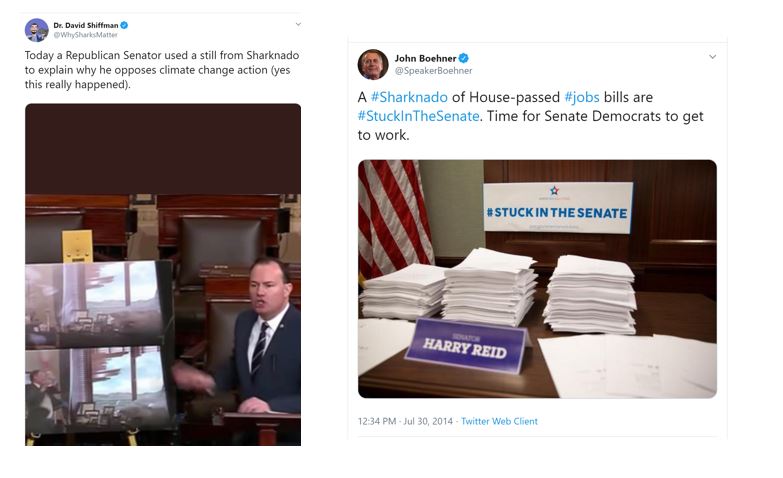The image size is (783, 478).
Task: Expand the options chevron on Shiffman's tweet
Action: tap(298, 24)
